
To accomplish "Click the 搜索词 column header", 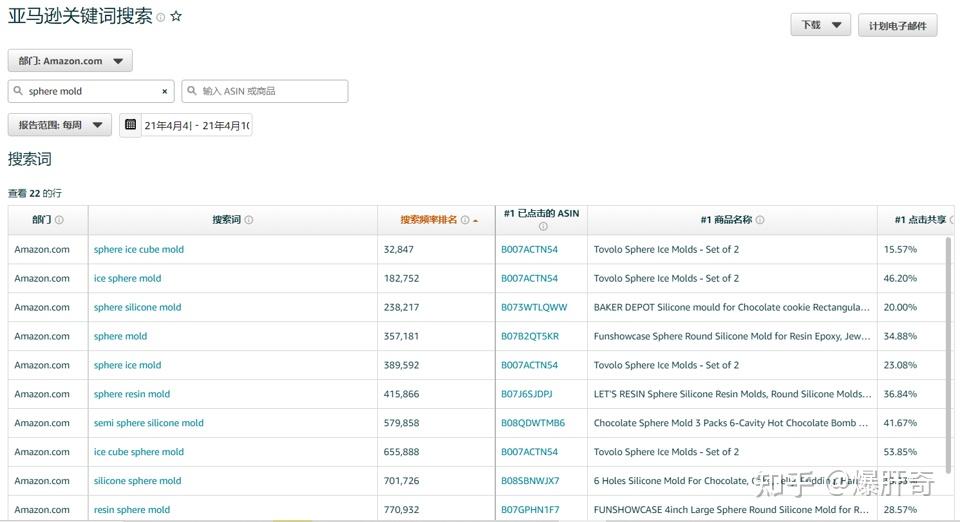I will pos(226,220).
